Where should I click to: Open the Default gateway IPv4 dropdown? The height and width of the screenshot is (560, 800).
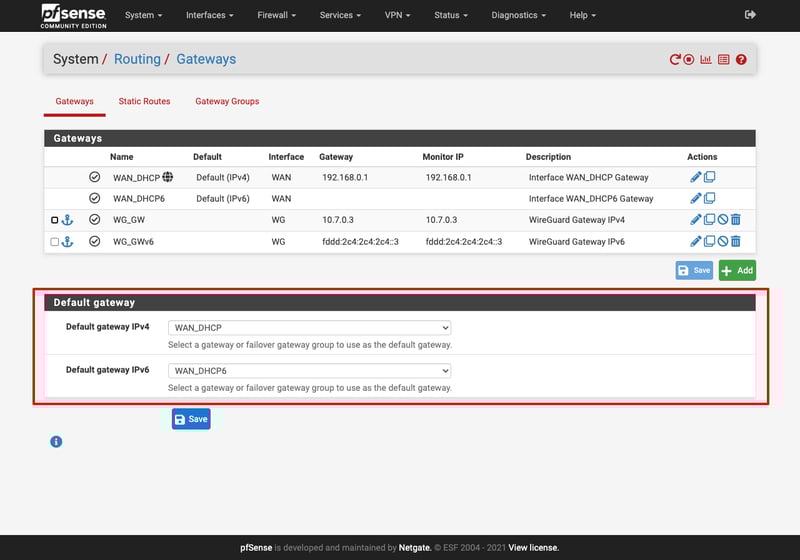click(309, 328)
